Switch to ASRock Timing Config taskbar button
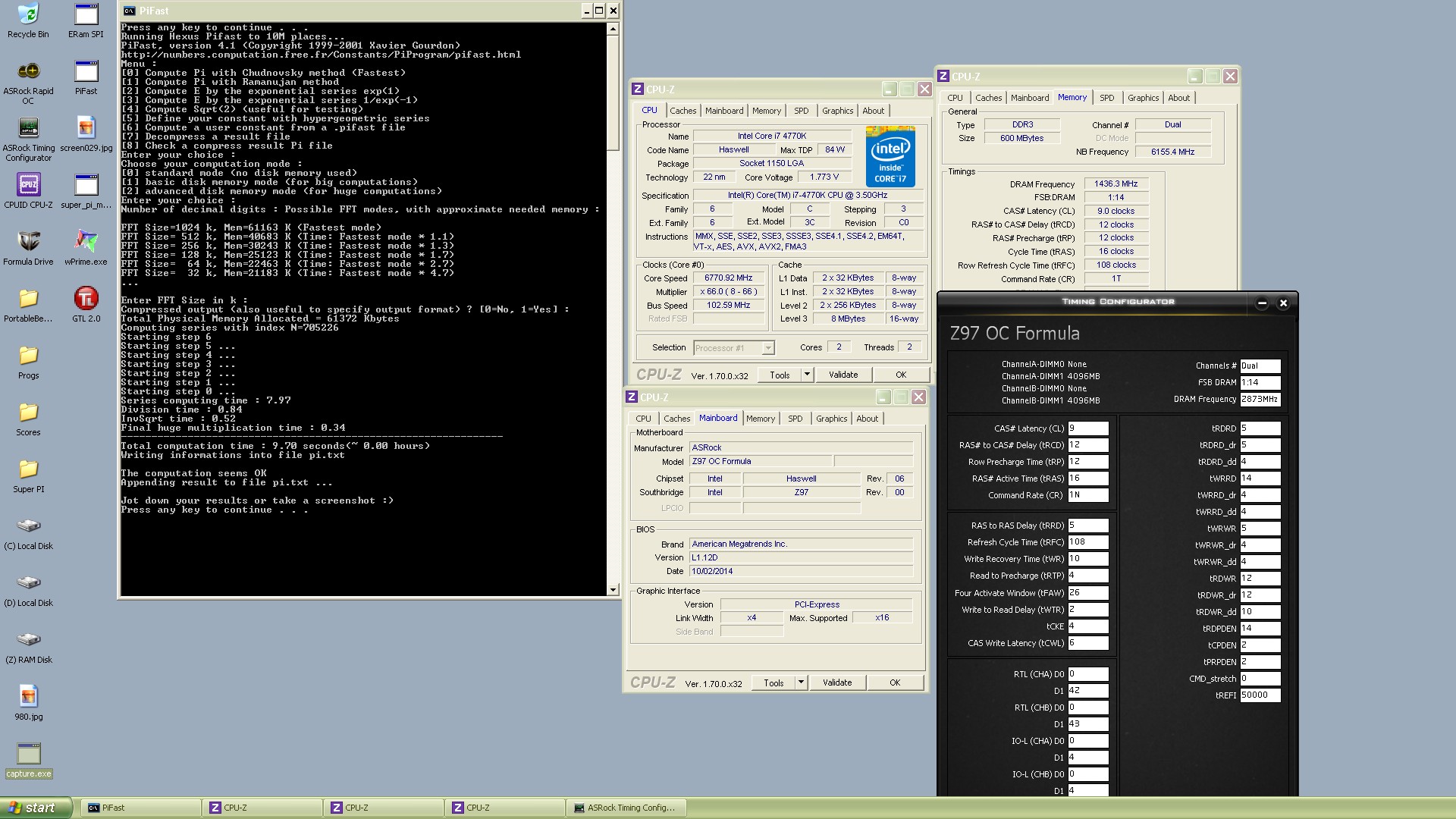 tap(628, 808)
